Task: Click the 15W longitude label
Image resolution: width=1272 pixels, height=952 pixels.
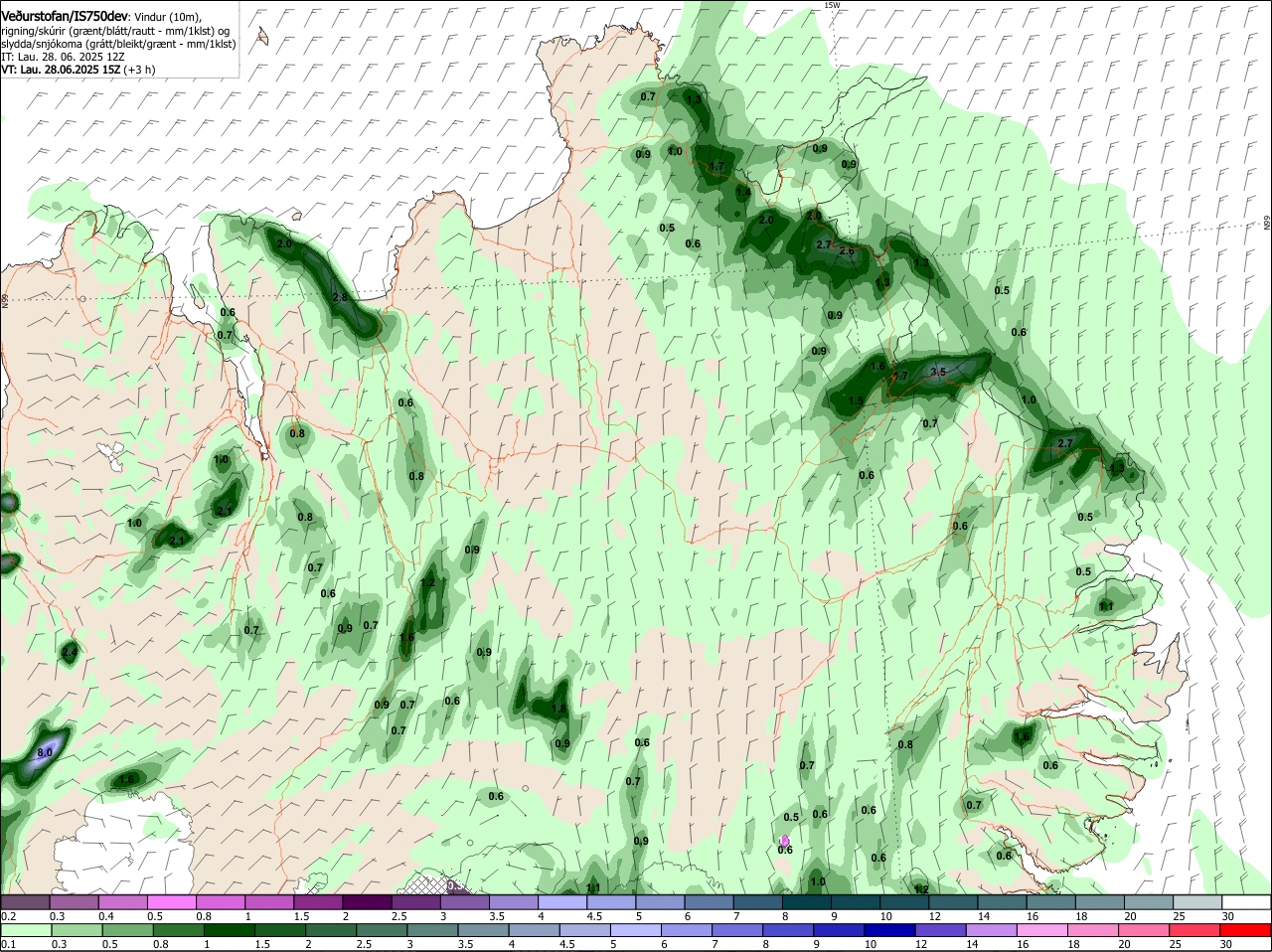Action: point(832,5)
